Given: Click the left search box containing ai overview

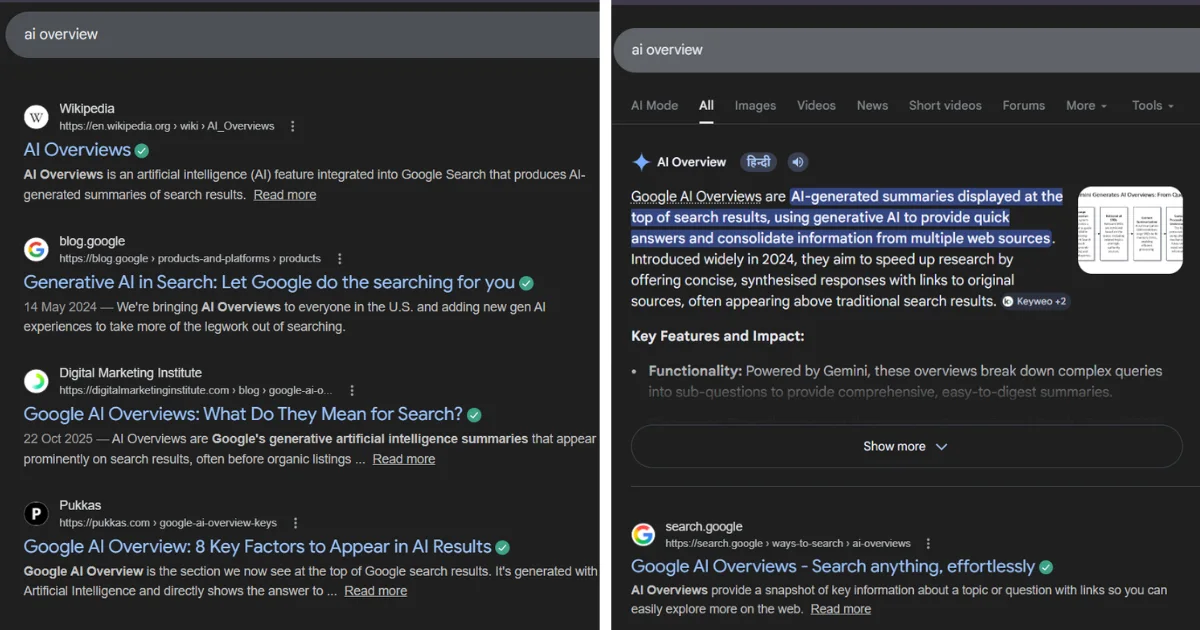Looking at the screenshot, I should [x=300, y=34].
